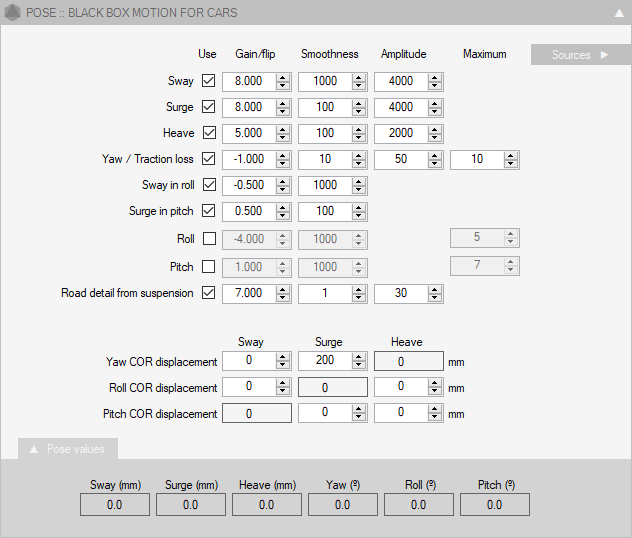Increase the Road detail smoothness value
This screenshot has width=632, height=538.
[x=359, y=289]
